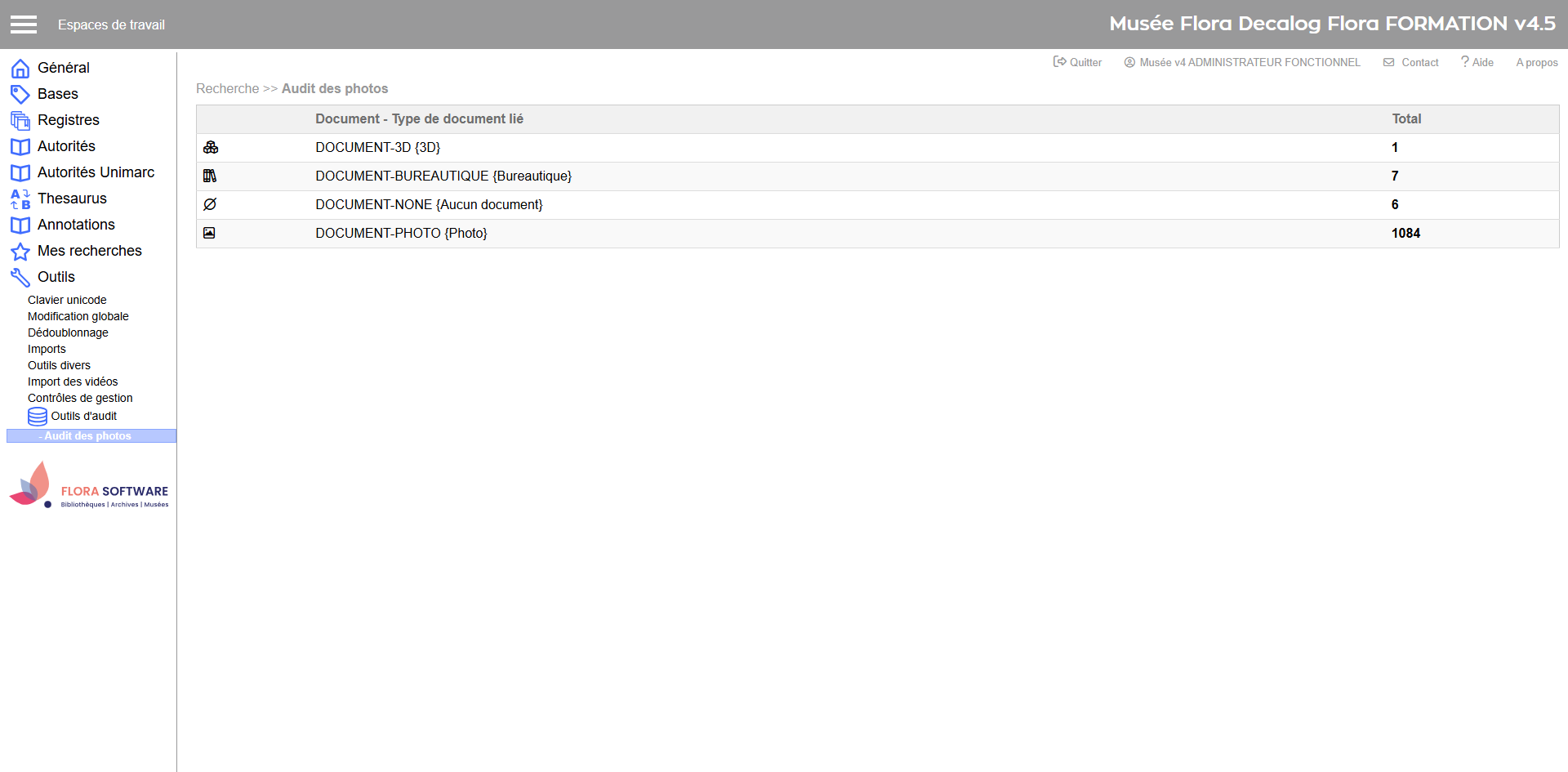Click the Musée Flora Decalog title text
This screenshot has height=772, width=1568.
coord(1333,24)
